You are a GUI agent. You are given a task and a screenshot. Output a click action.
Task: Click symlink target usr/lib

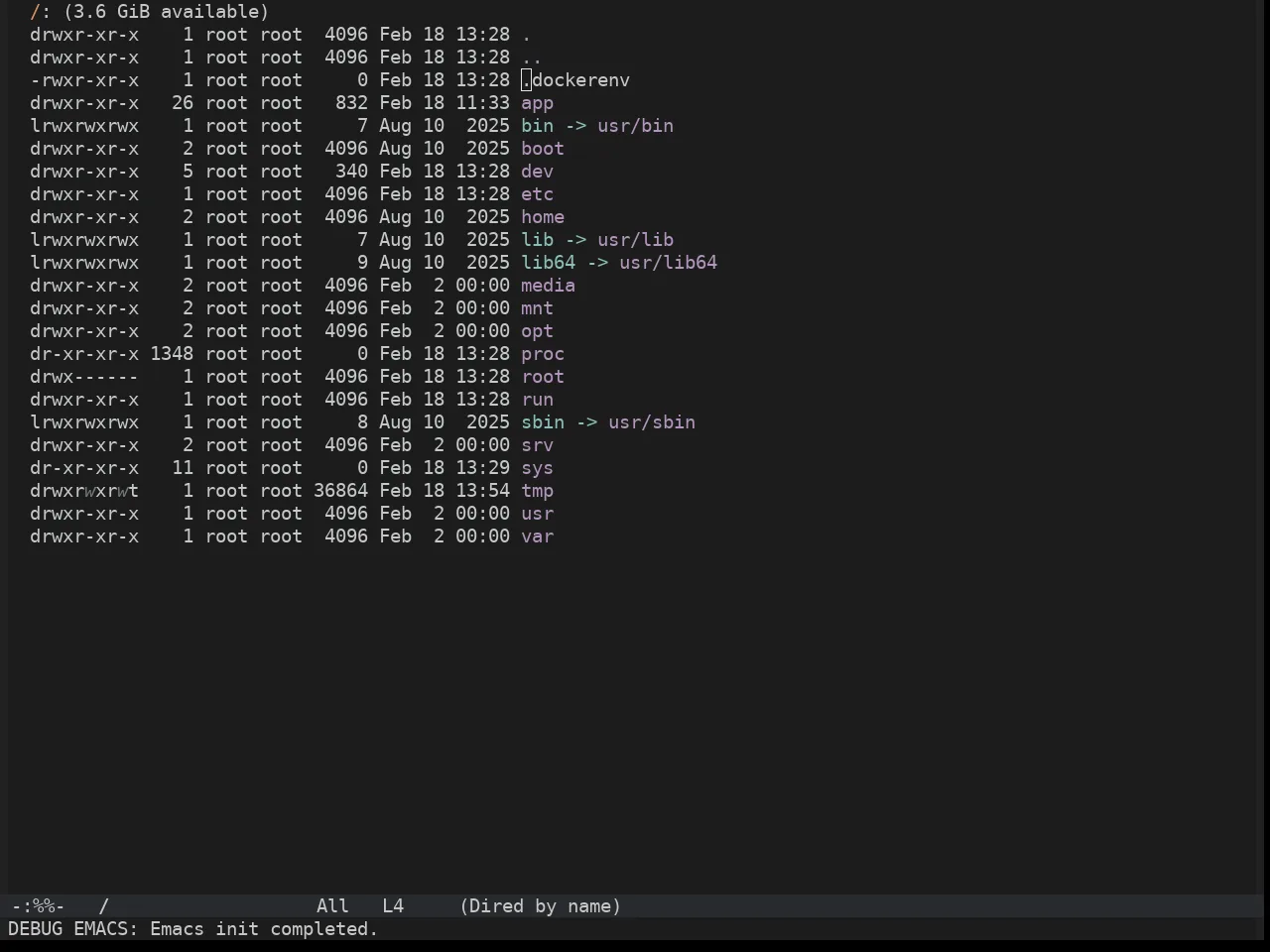coord(635,240)
